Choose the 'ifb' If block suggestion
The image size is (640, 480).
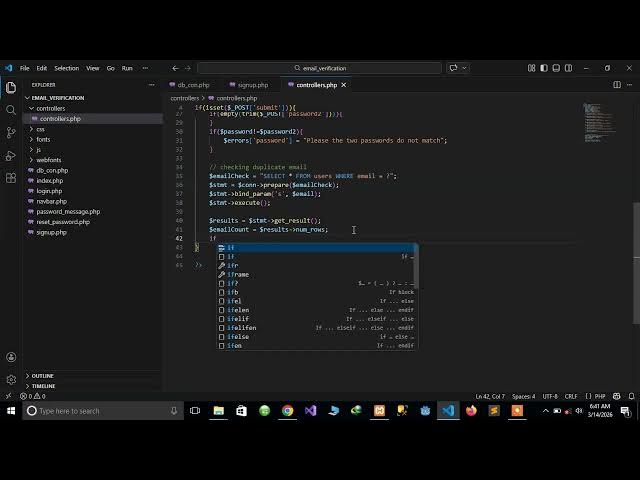pyautogui.click(x=316, y=292)
